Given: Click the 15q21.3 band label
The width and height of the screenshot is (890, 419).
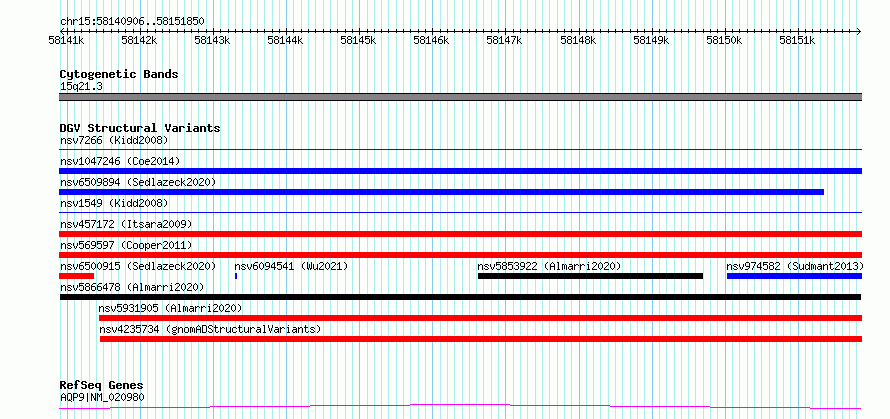Looking at the screenshot, I should pyautogui.click(x=81, y=87).
